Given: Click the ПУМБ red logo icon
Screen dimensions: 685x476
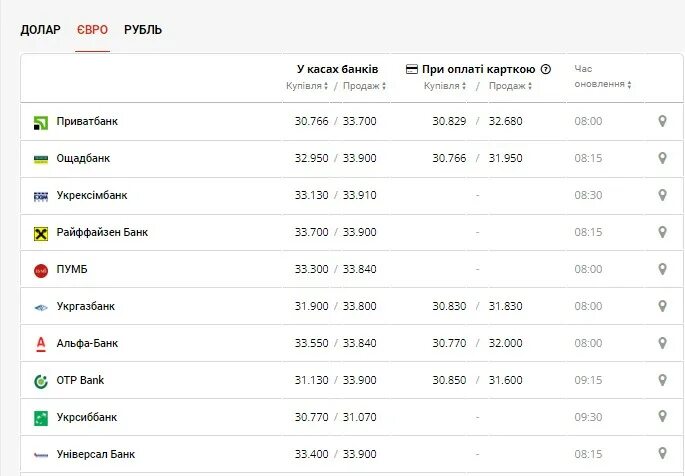Looking at the screenshot, I should [x=41, y=271].
